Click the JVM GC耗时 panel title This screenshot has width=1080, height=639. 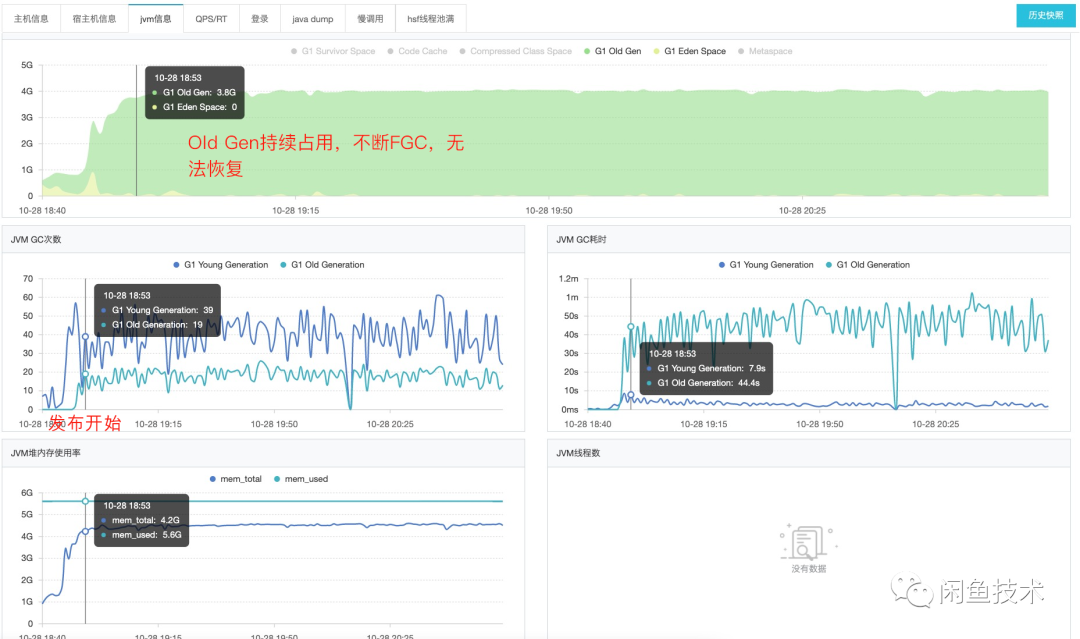(x=581, y=239)
